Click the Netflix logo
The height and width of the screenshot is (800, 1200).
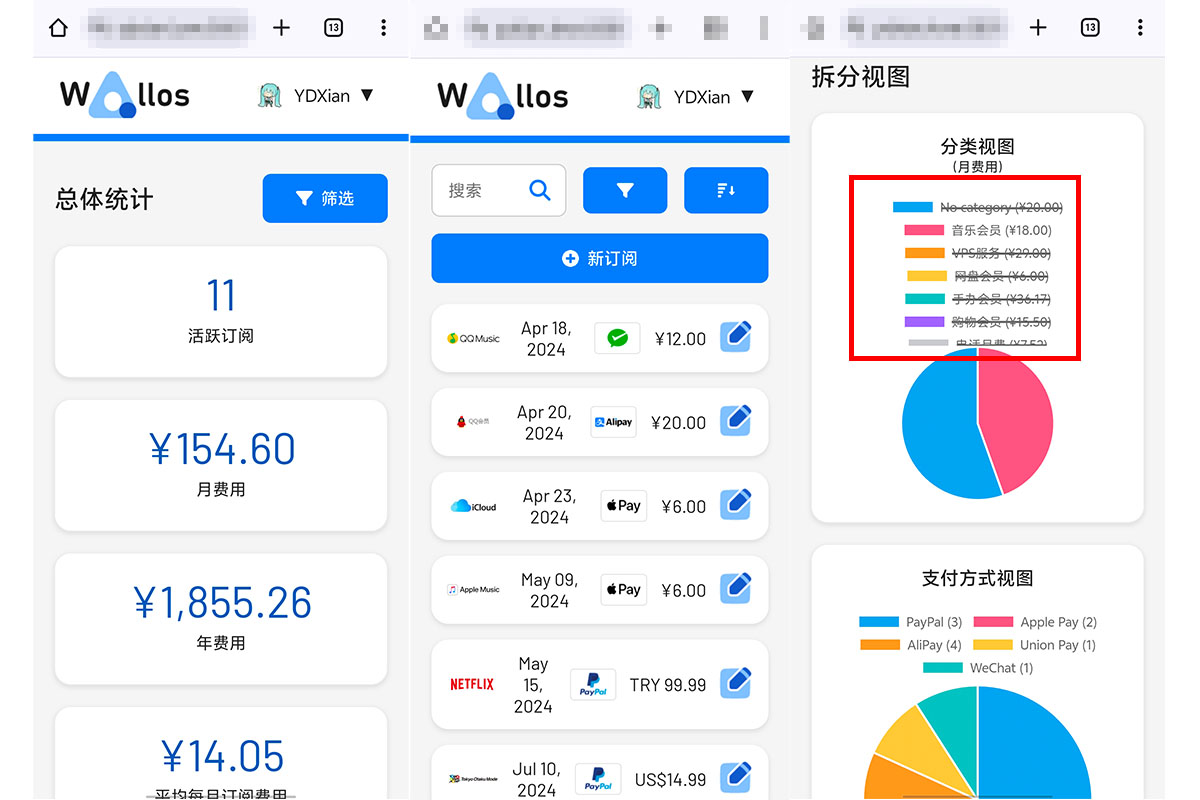(x=472, y=685)
